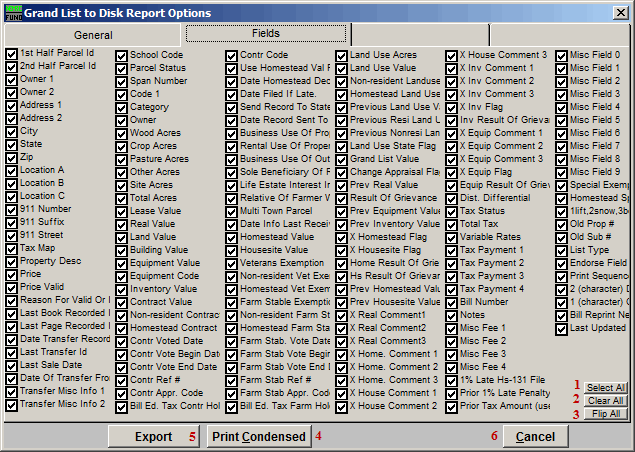Toggle the Bill Number checkbox
The image size is (635, 452).
(x=451, y=301)
